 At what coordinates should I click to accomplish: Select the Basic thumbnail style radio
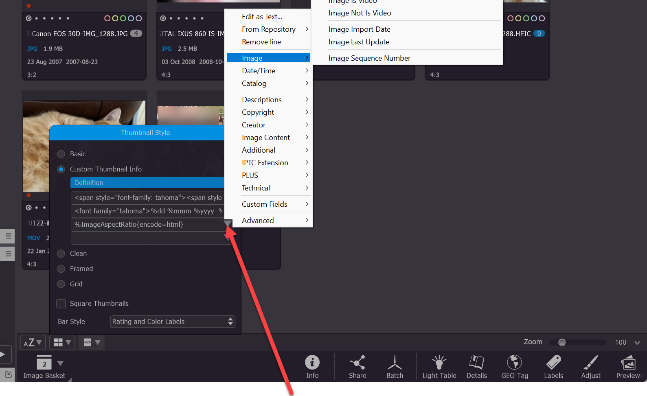pyautogui.click(x=61, y=154)
